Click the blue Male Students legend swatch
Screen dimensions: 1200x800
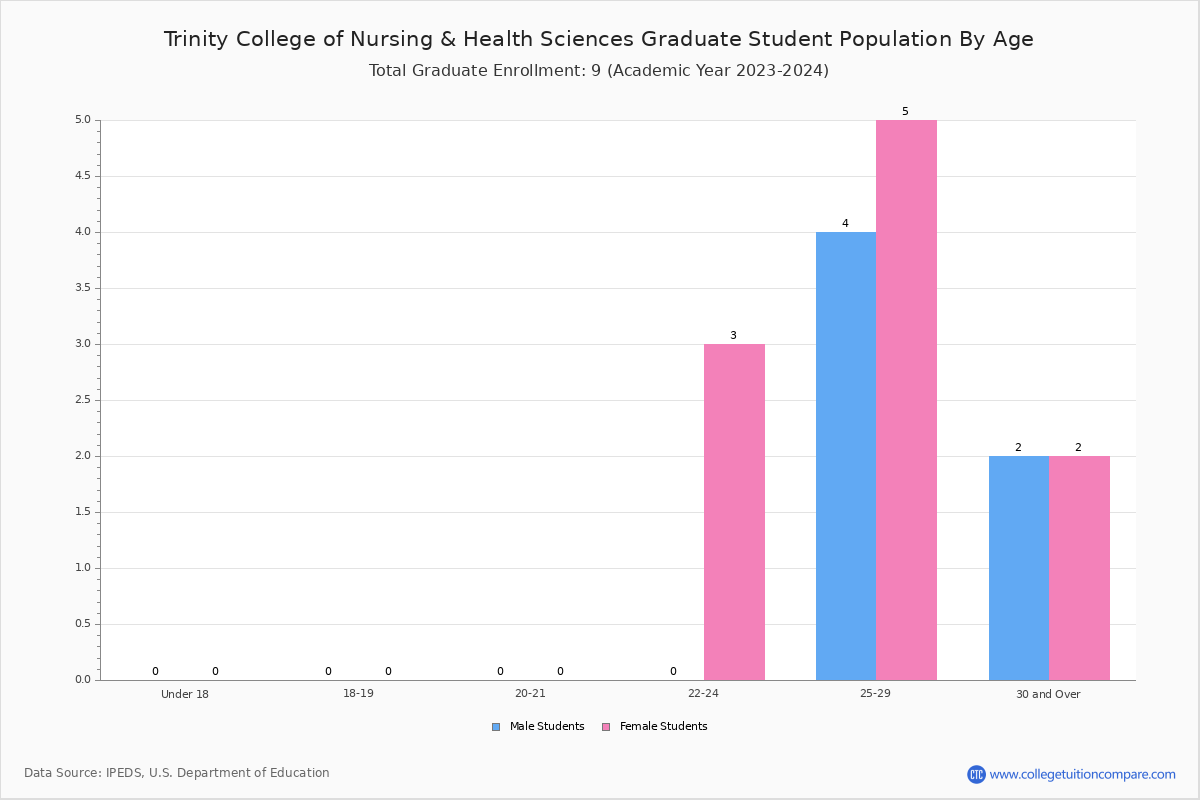[496, 727]
